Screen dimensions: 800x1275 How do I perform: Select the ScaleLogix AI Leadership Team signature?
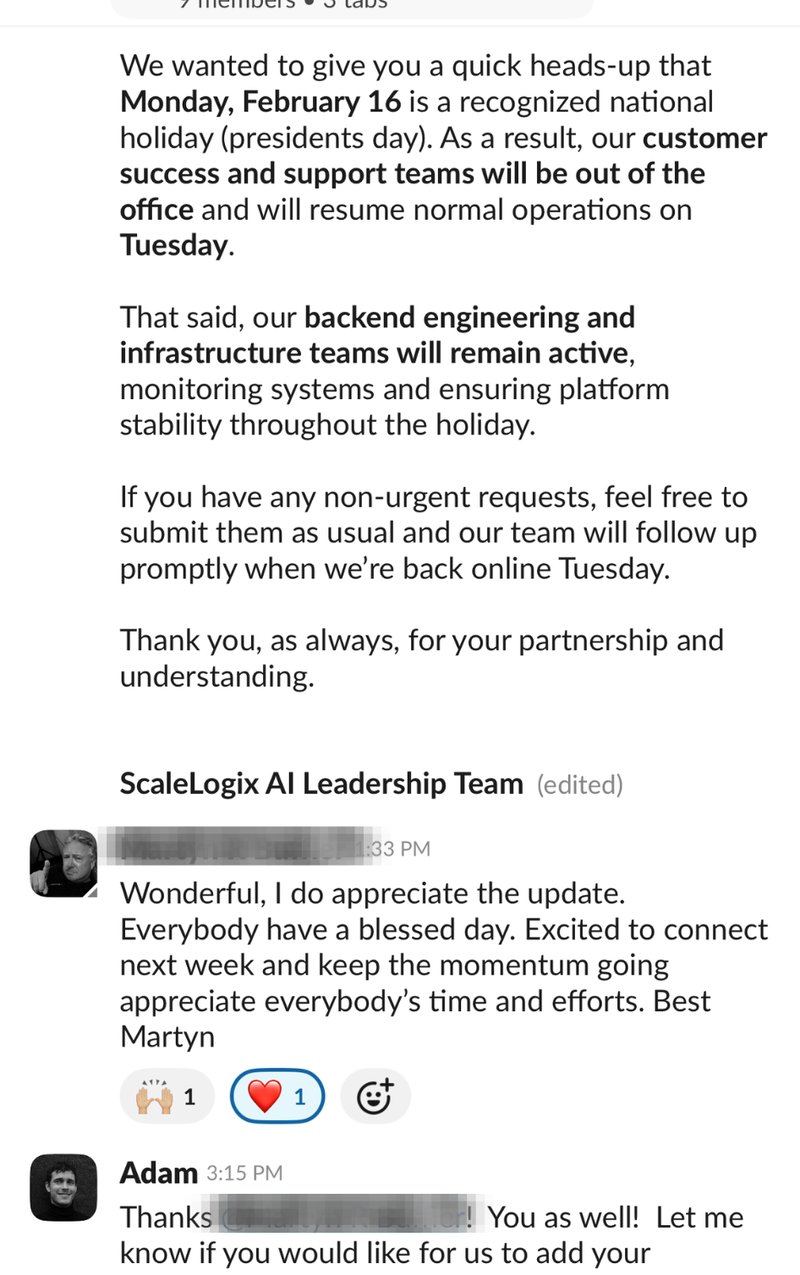click(321, 784)
